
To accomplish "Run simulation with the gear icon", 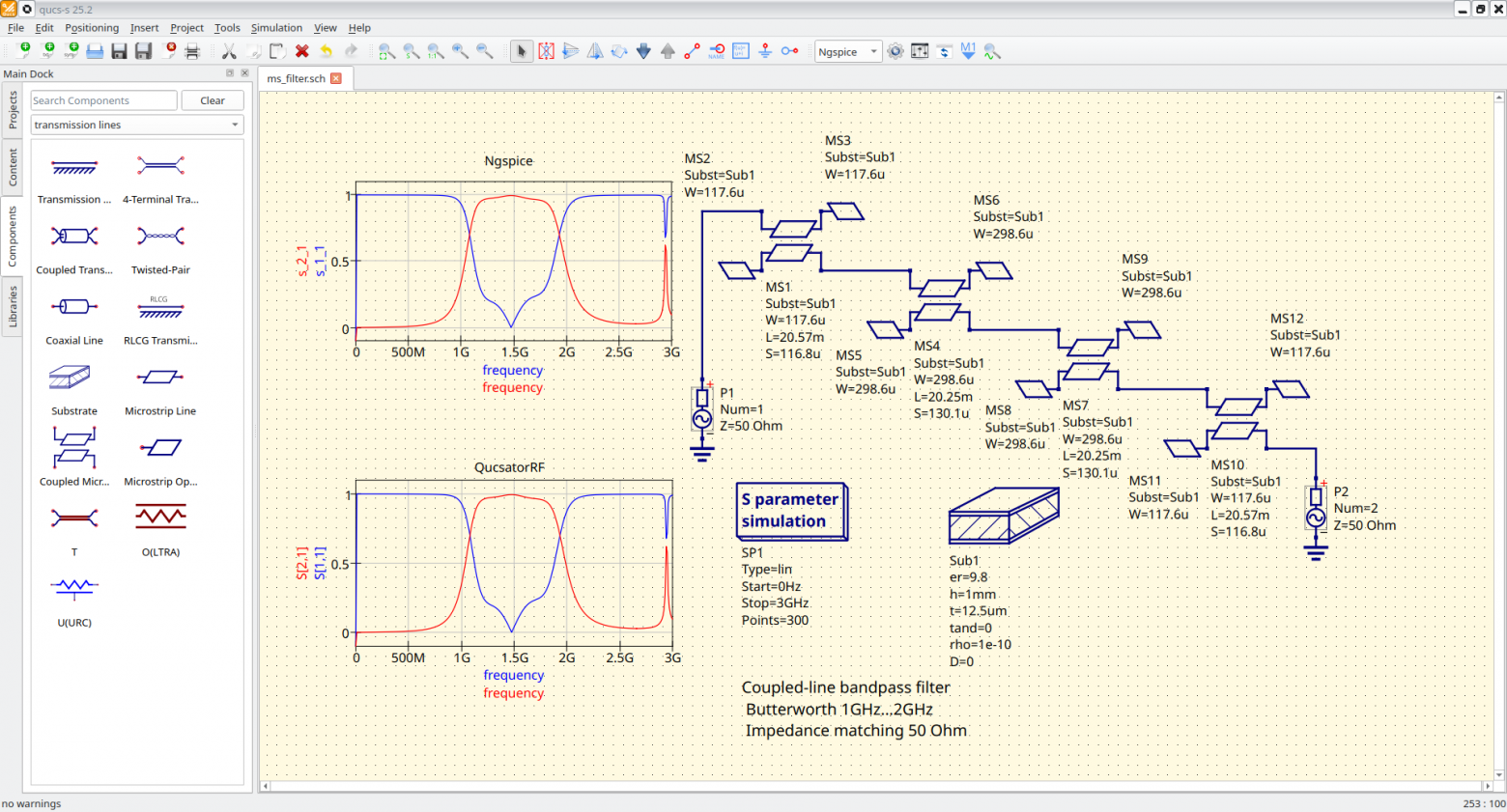I will (896, 51).
